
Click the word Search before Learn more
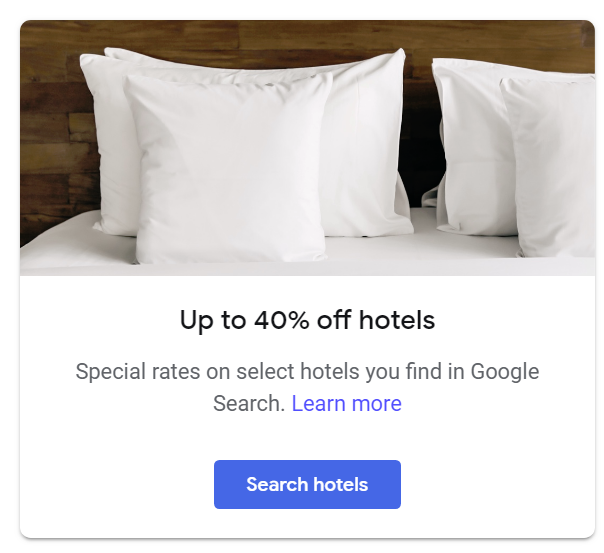(x=249, y=403)
